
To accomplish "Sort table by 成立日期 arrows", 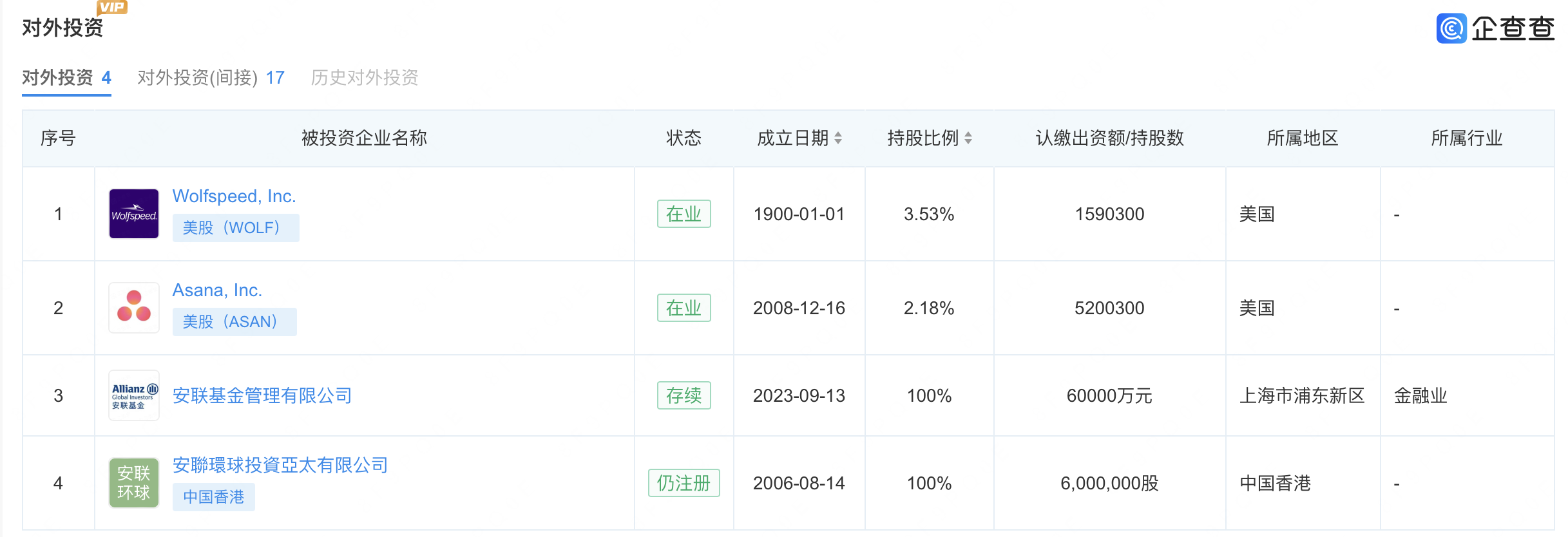I will [838, 138].
